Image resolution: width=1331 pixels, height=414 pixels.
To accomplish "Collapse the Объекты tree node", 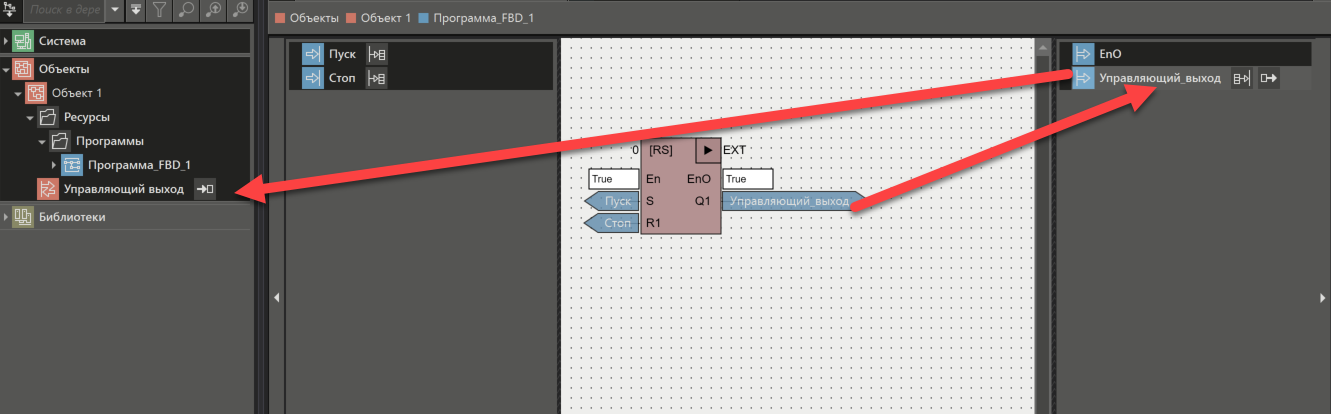I will (x=7, y=69).
